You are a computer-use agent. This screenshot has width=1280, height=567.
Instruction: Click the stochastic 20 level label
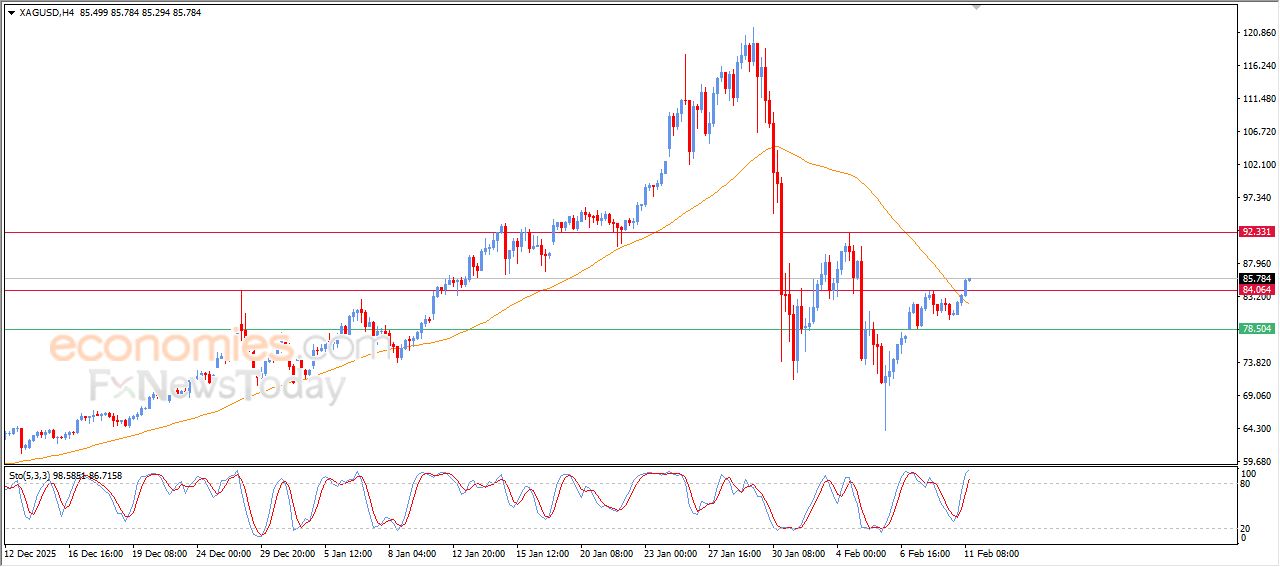point(1245,528)
